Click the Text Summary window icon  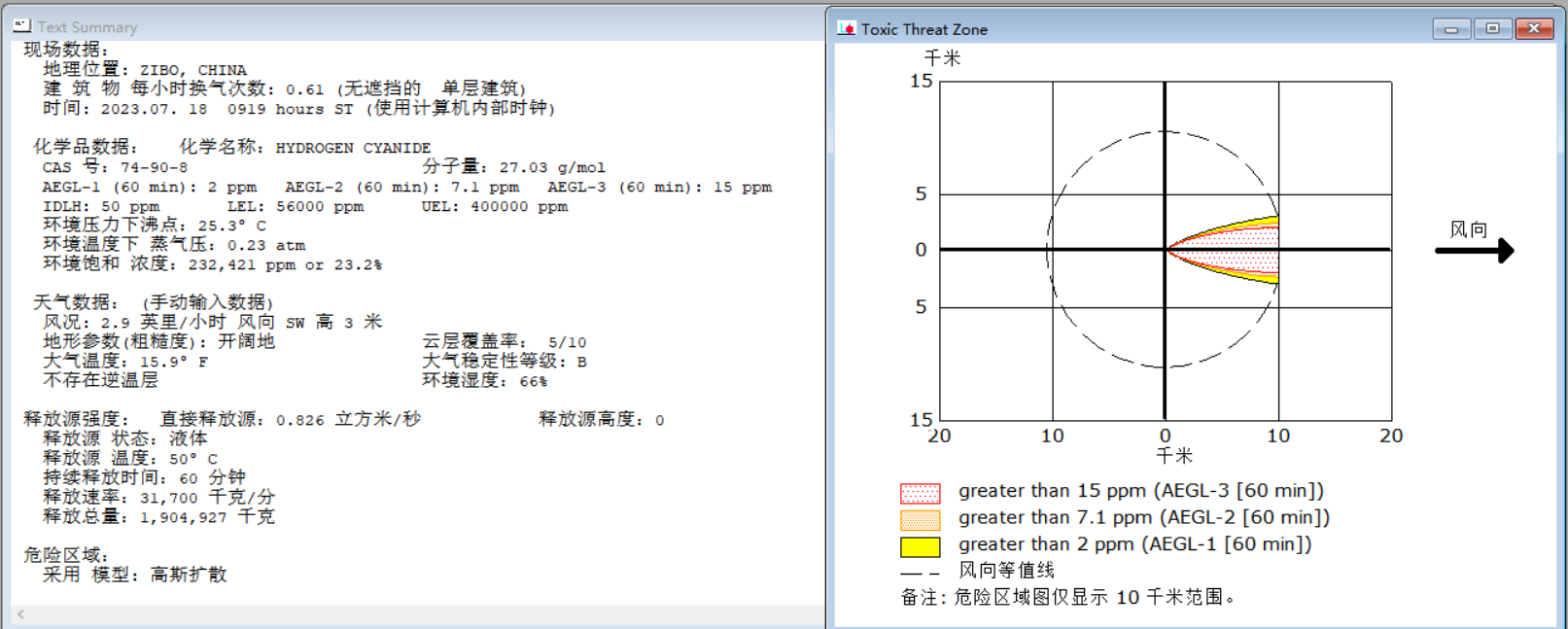point(22,26)
